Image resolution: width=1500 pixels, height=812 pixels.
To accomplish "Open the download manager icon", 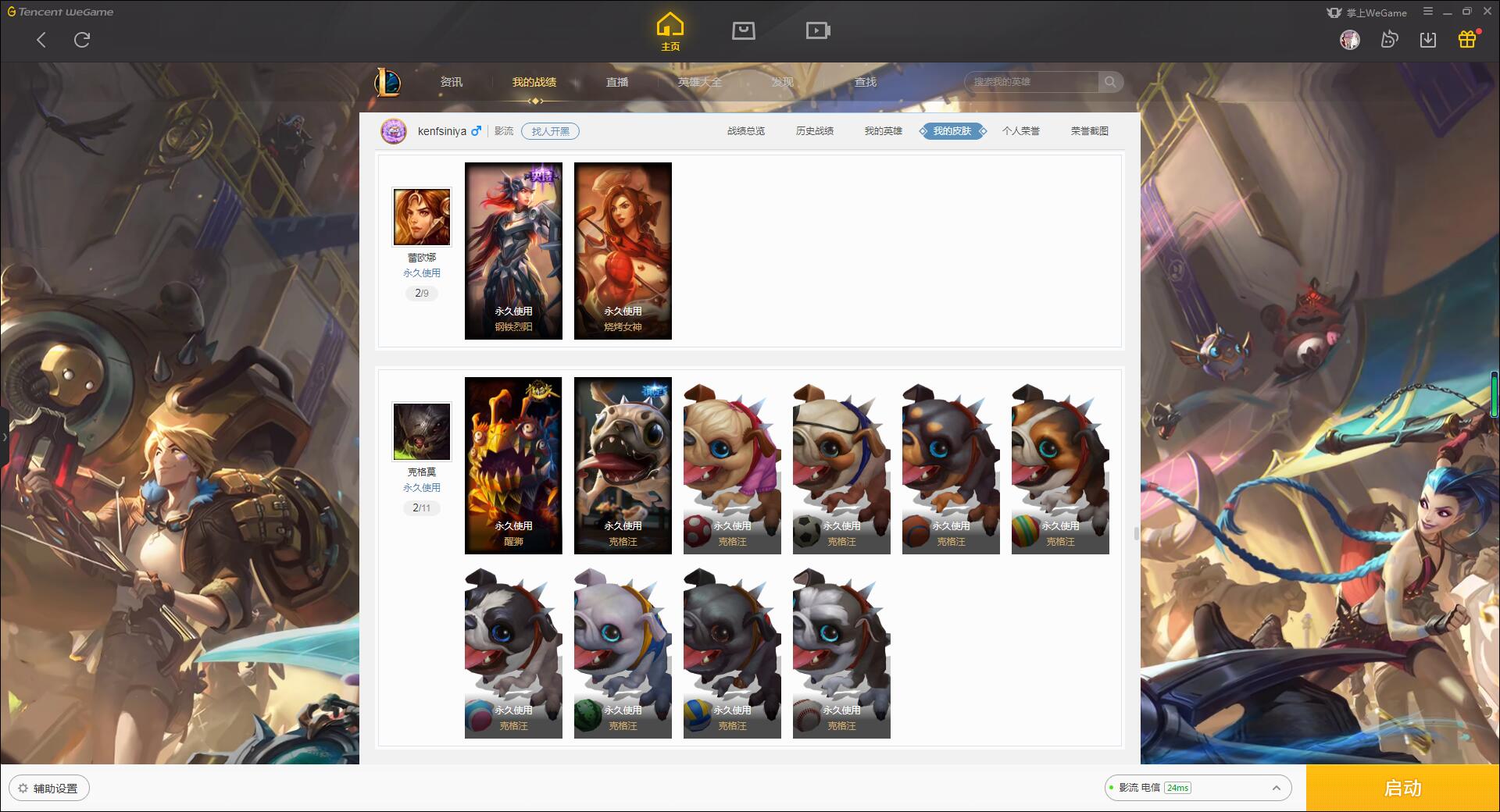I will [x=1428, y=40].
